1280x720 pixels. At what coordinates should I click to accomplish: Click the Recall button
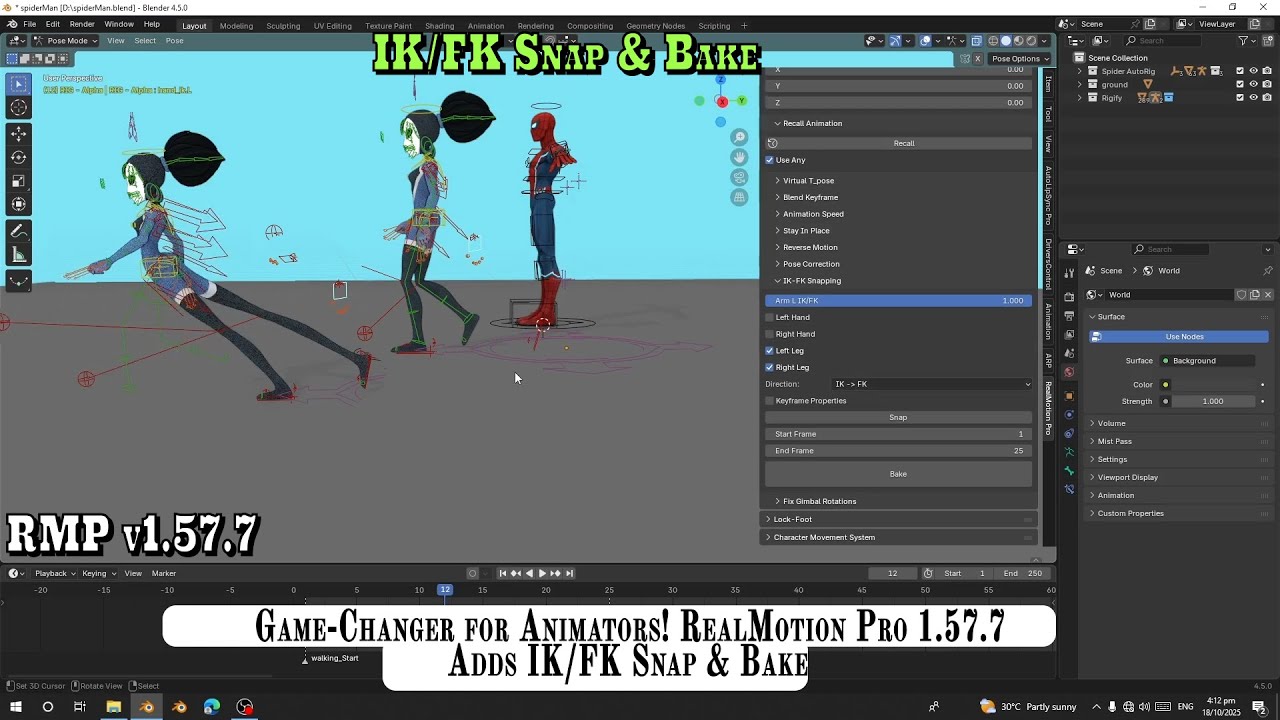pyautogui.click(x=904, y=143)
